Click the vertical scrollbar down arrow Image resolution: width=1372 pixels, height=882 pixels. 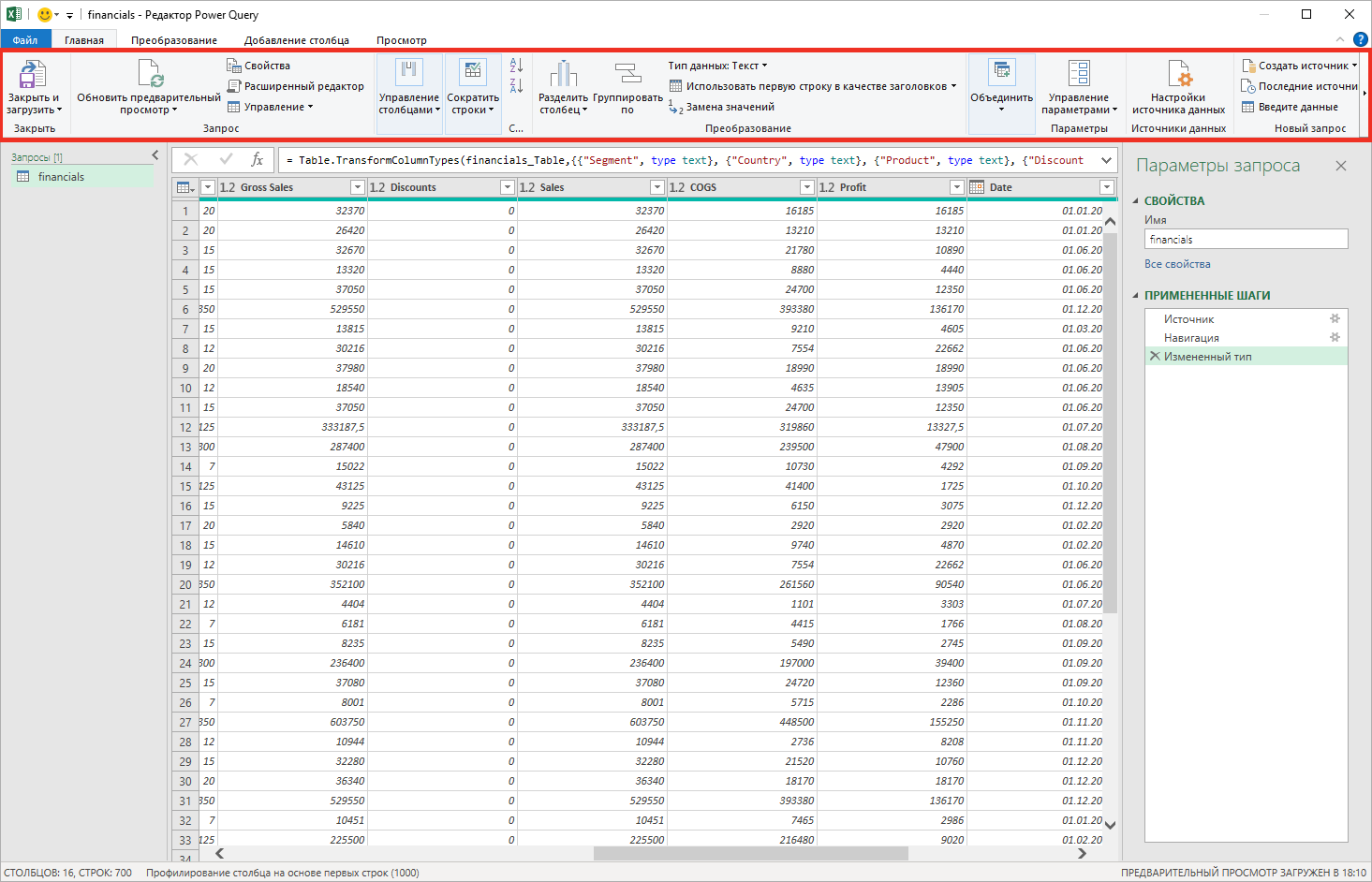pos(1110,825)
